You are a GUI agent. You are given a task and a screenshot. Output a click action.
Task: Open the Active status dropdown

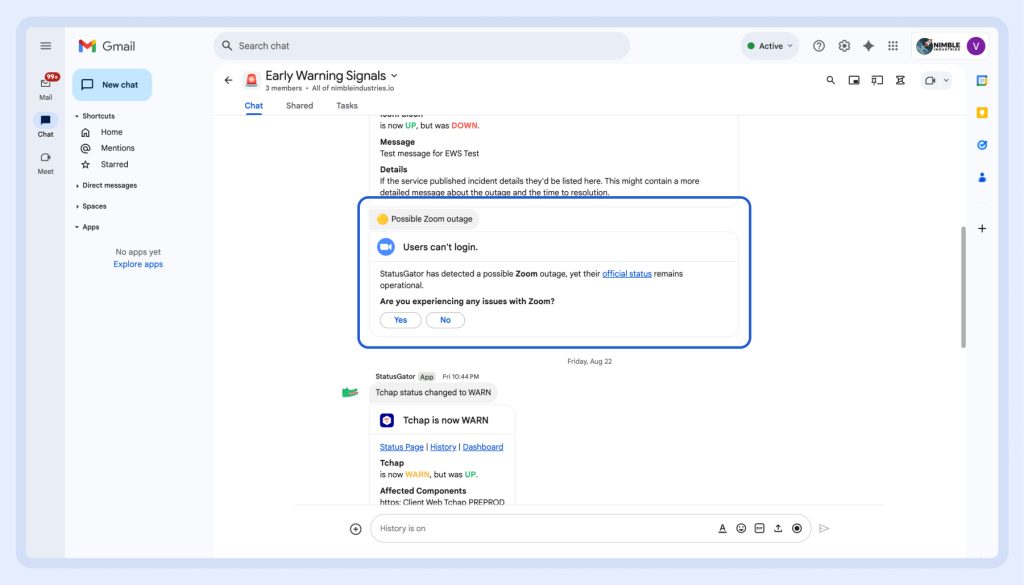pyautogui.click(x=771, y=46)
